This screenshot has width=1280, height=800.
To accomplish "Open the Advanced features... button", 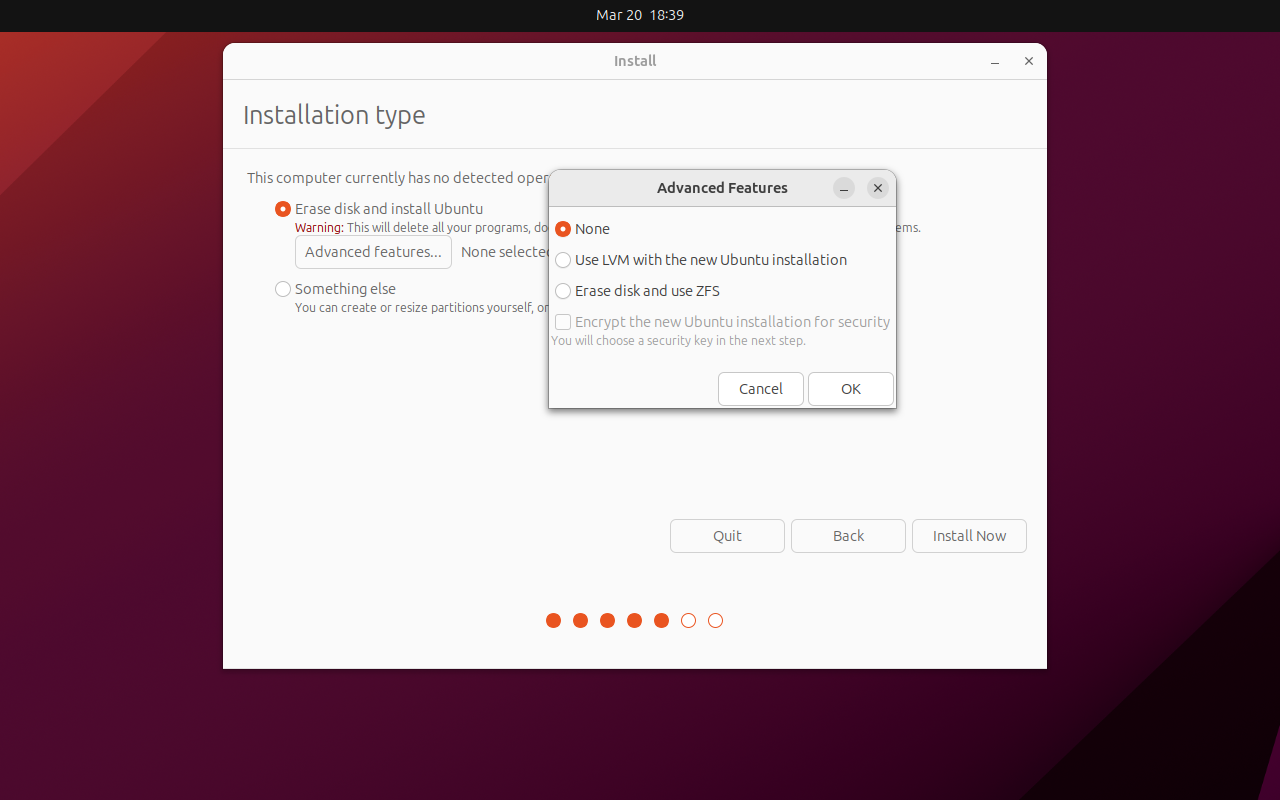I will click(373, 252).
